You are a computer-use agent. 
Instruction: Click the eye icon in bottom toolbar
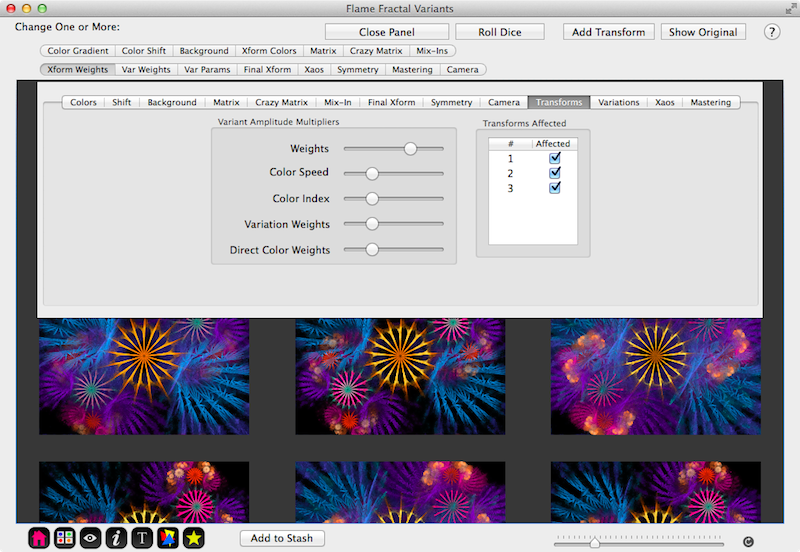point(90,538)
